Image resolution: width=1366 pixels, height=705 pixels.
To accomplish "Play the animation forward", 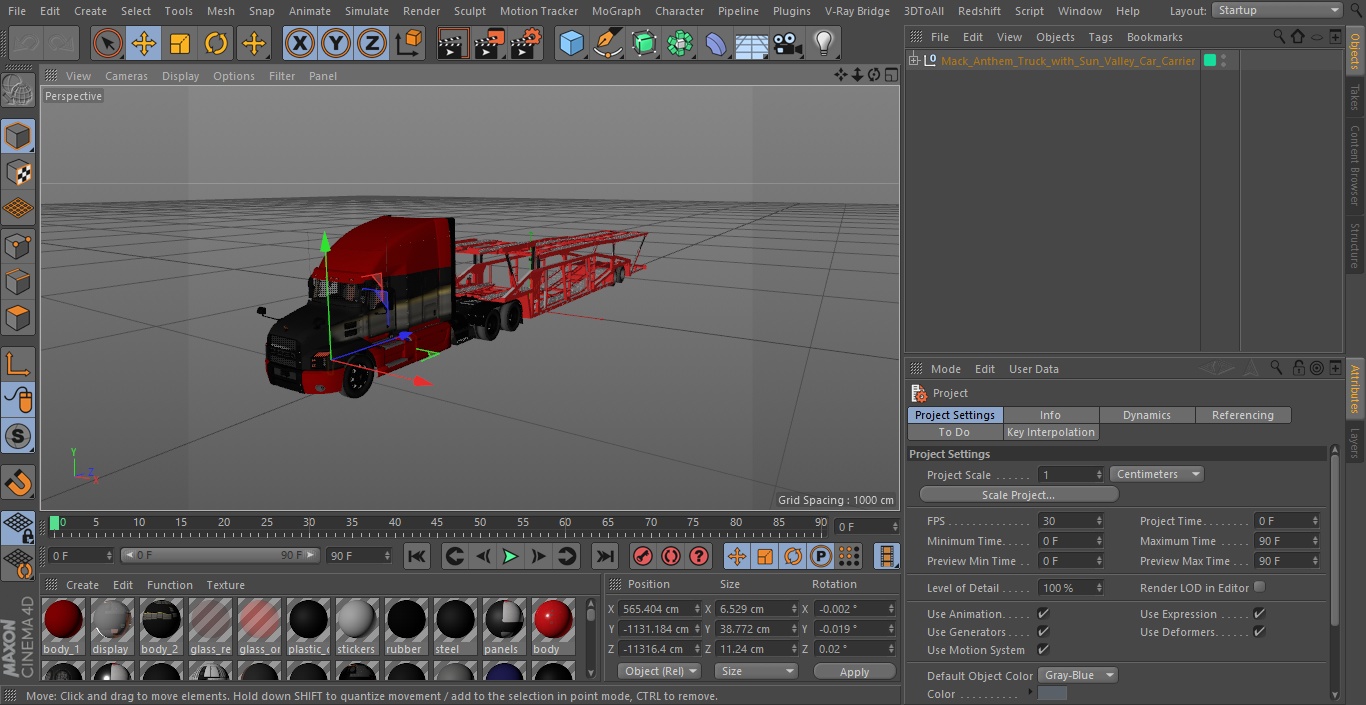I will pyautogui.click(x=510, y=556).
